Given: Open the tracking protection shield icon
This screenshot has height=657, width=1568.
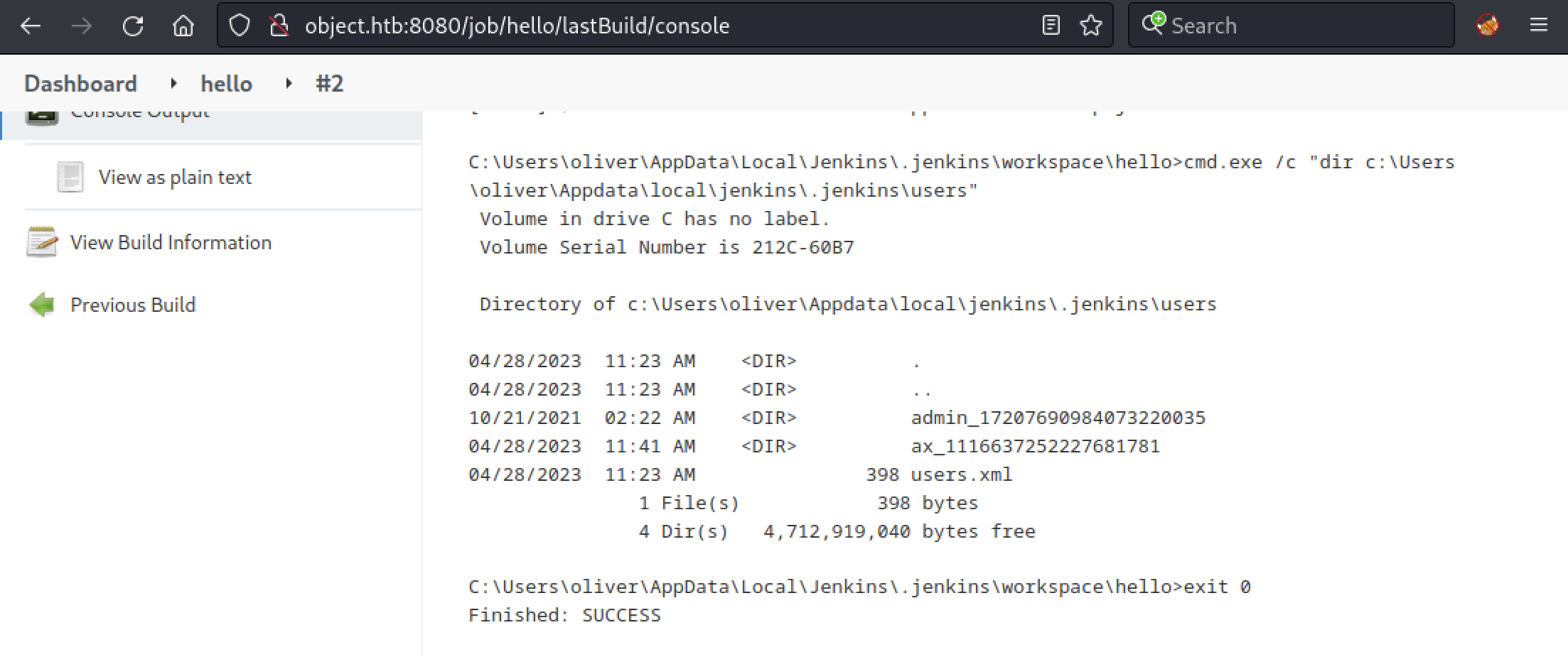Looking at the screenshot, I should tap(240, 26).
